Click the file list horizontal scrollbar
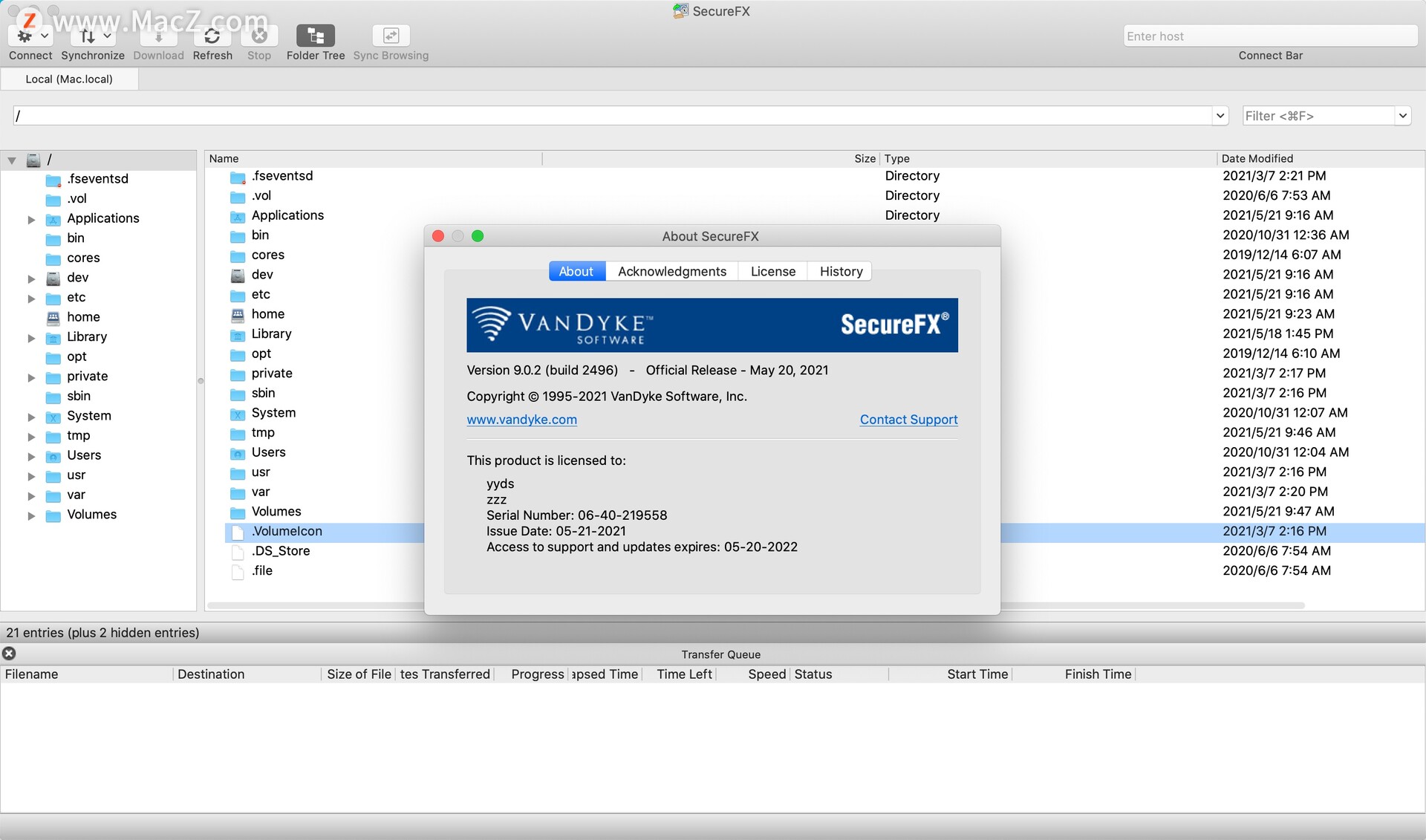1426x840 pixels. 756,606
